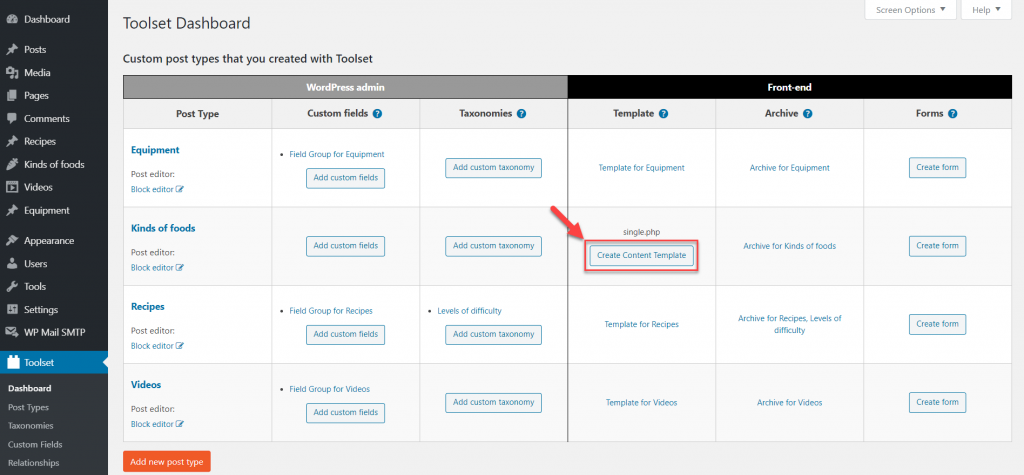Open Template for Recipes link

click(641, 324)
